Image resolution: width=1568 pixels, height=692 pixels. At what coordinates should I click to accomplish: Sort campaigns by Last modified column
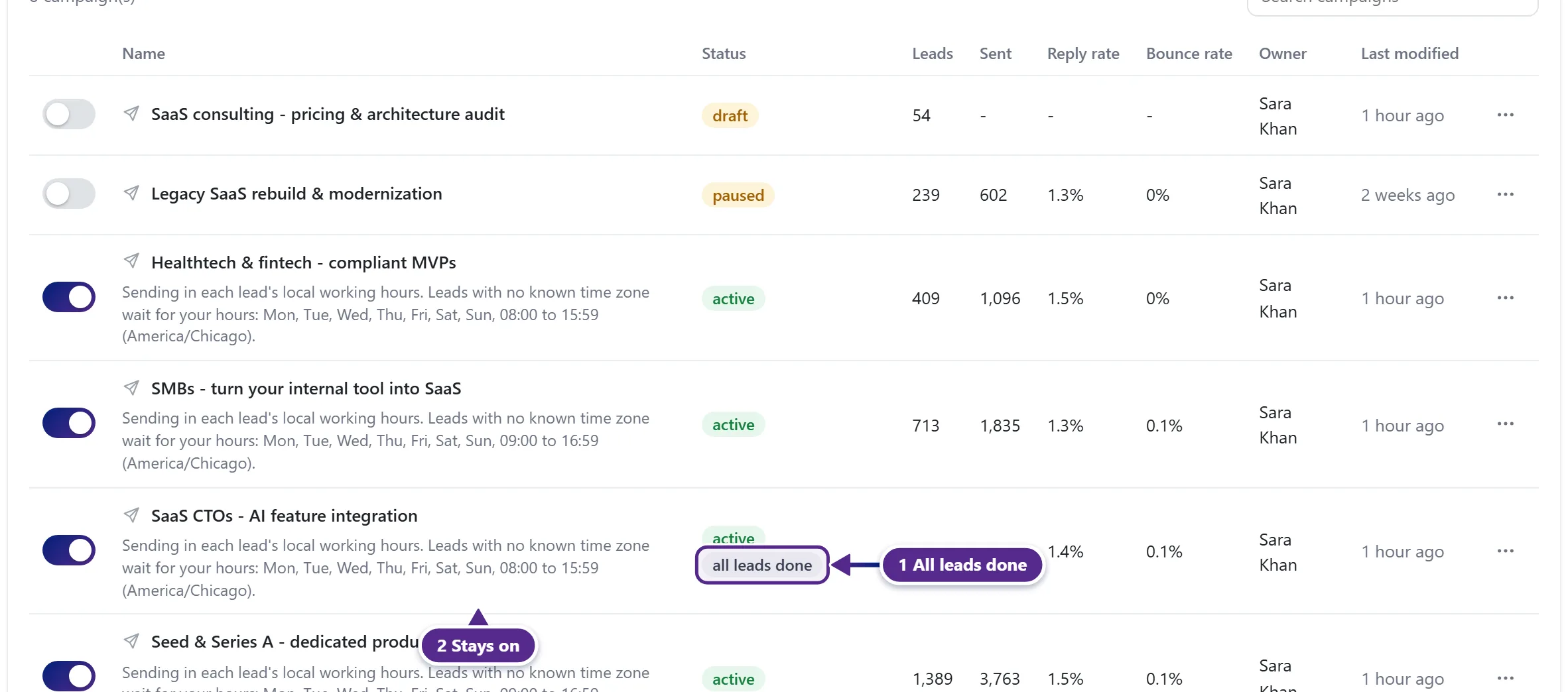[1409, 54]
